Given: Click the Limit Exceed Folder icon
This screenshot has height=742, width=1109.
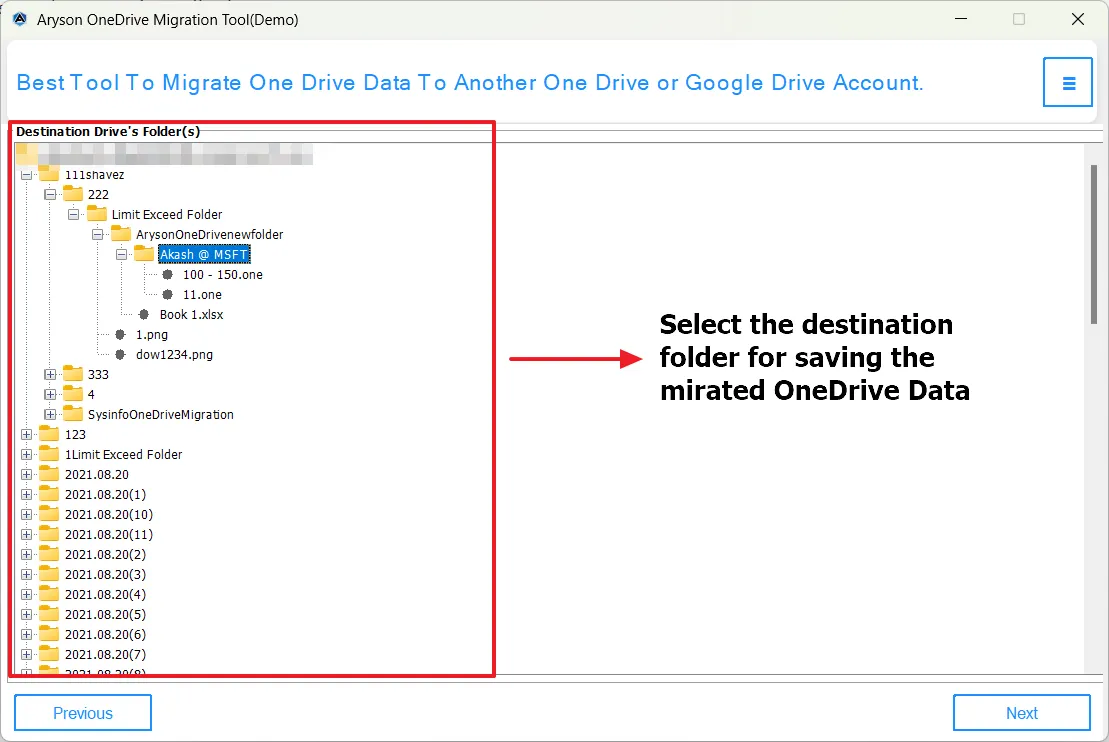Looking at the screenshot, I should [x=97, y=214].
